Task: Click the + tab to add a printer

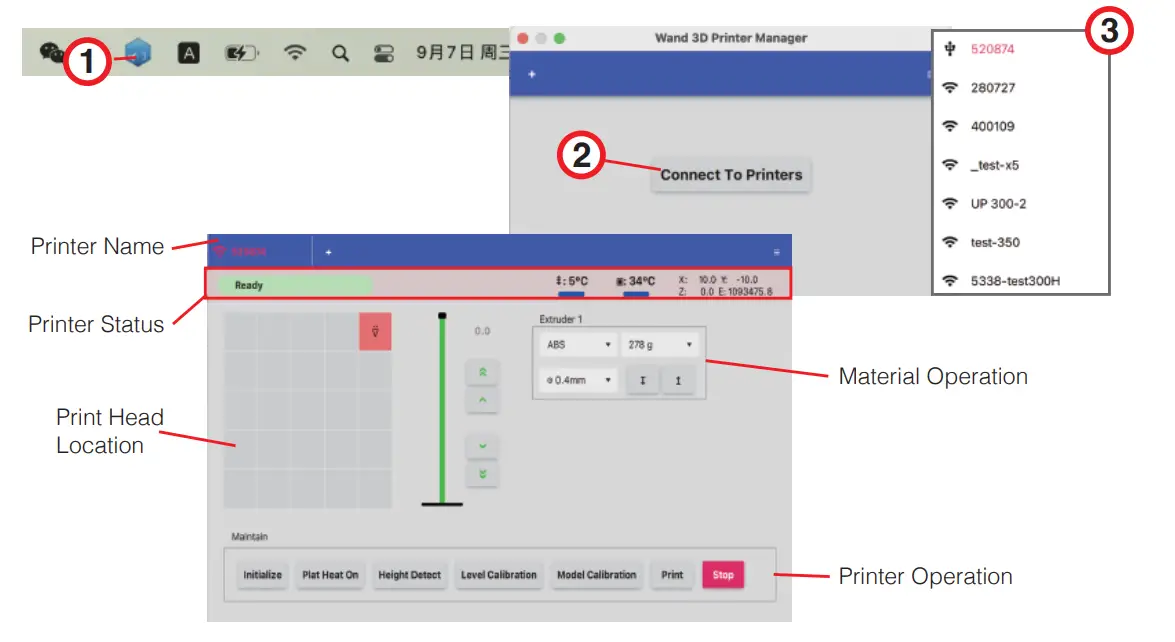Action: click(x=329, y=252)
